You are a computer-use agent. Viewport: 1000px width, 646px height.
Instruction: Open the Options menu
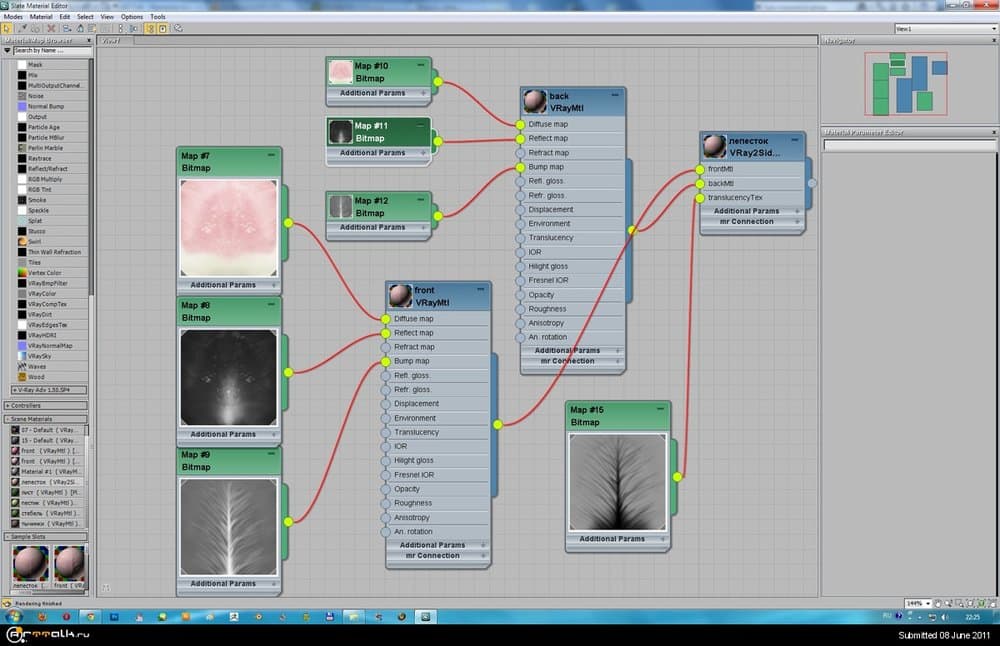131,17
